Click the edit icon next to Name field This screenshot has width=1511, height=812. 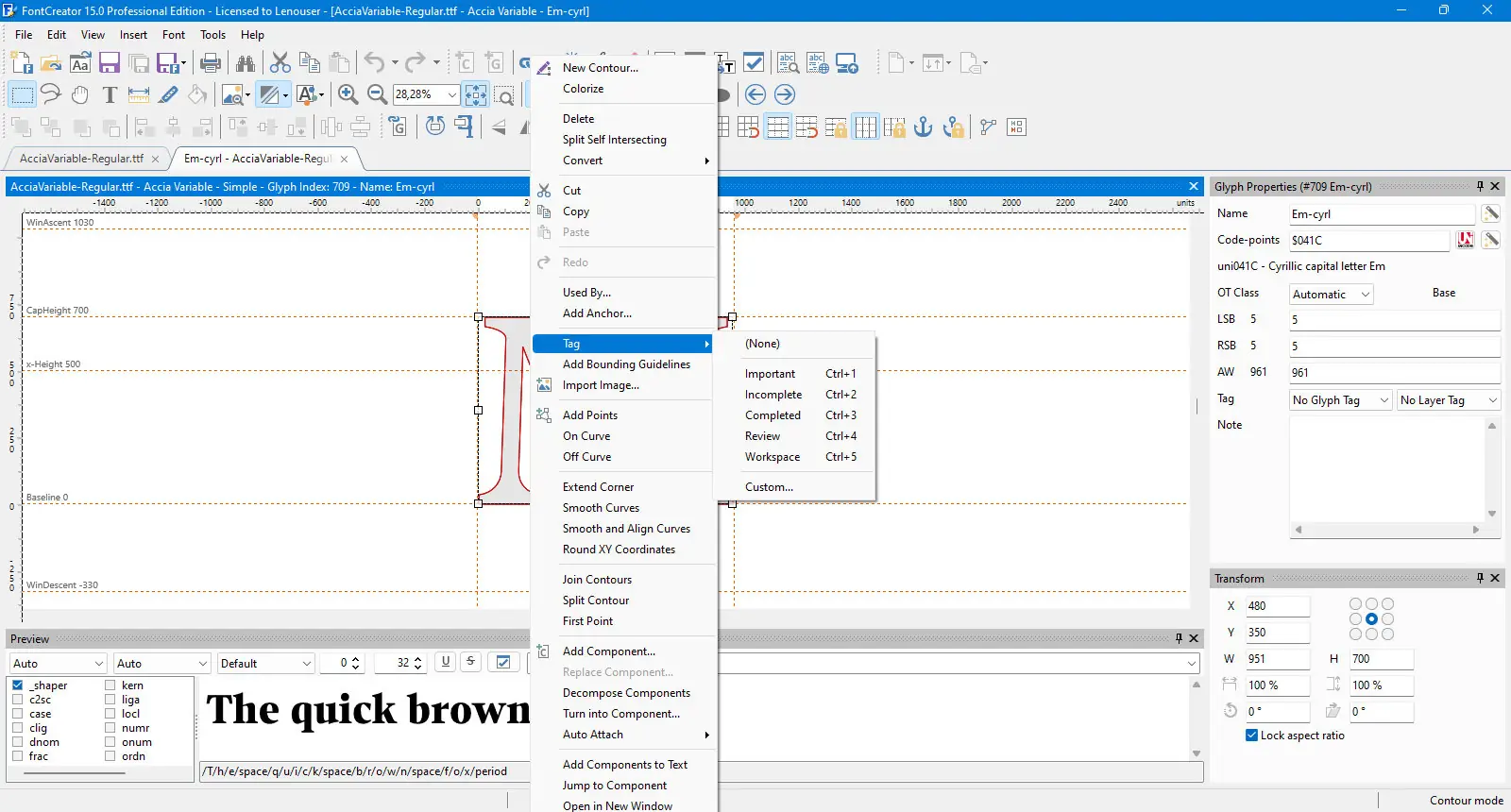pyautogui.click(x=1490, y=213)
